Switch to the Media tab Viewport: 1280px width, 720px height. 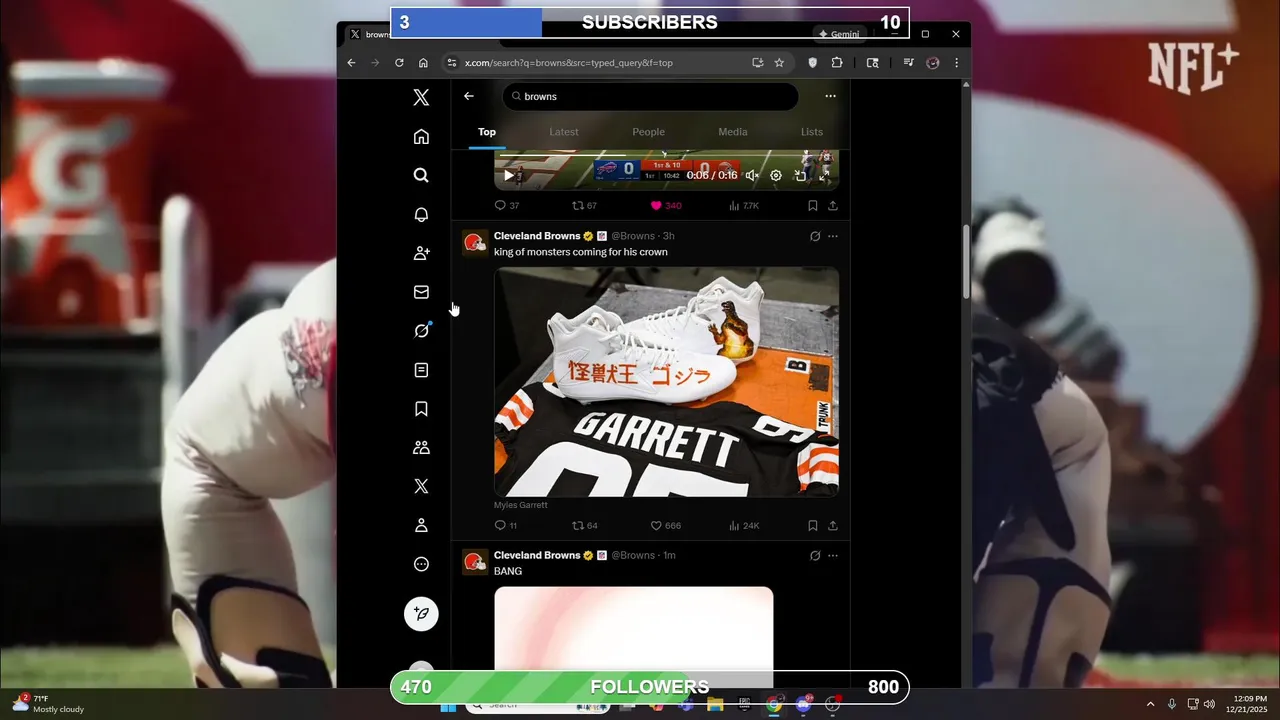pyautogui.click(x=733, y=132)
